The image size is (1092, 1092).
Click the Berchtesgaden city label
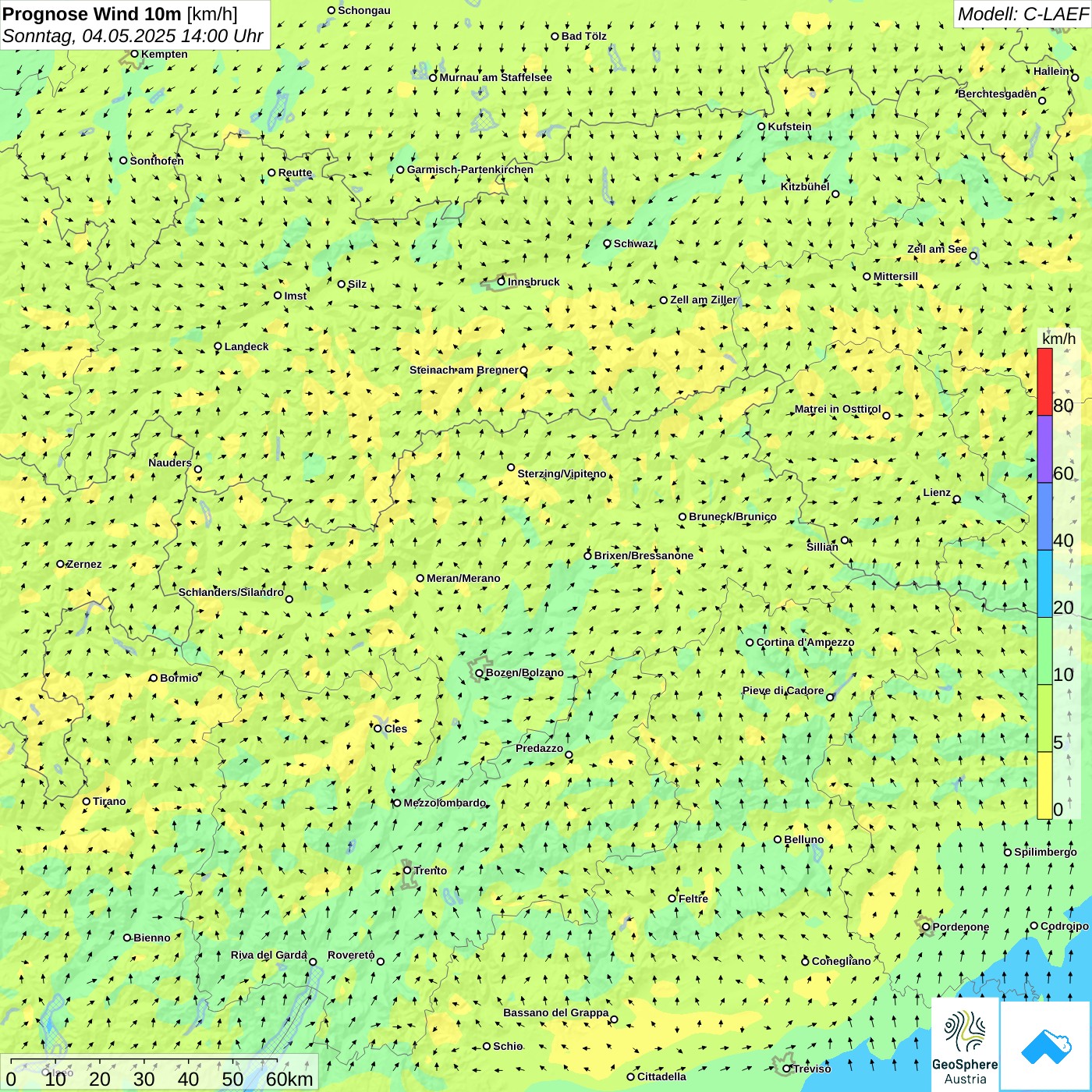click(x=998, y=94)
